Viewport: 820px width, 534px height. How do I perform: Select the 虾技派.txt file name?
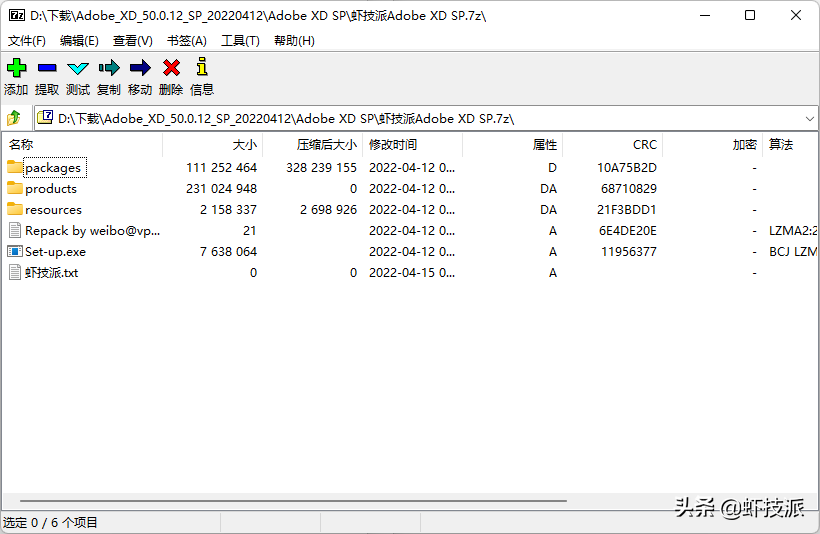(52, 272)
